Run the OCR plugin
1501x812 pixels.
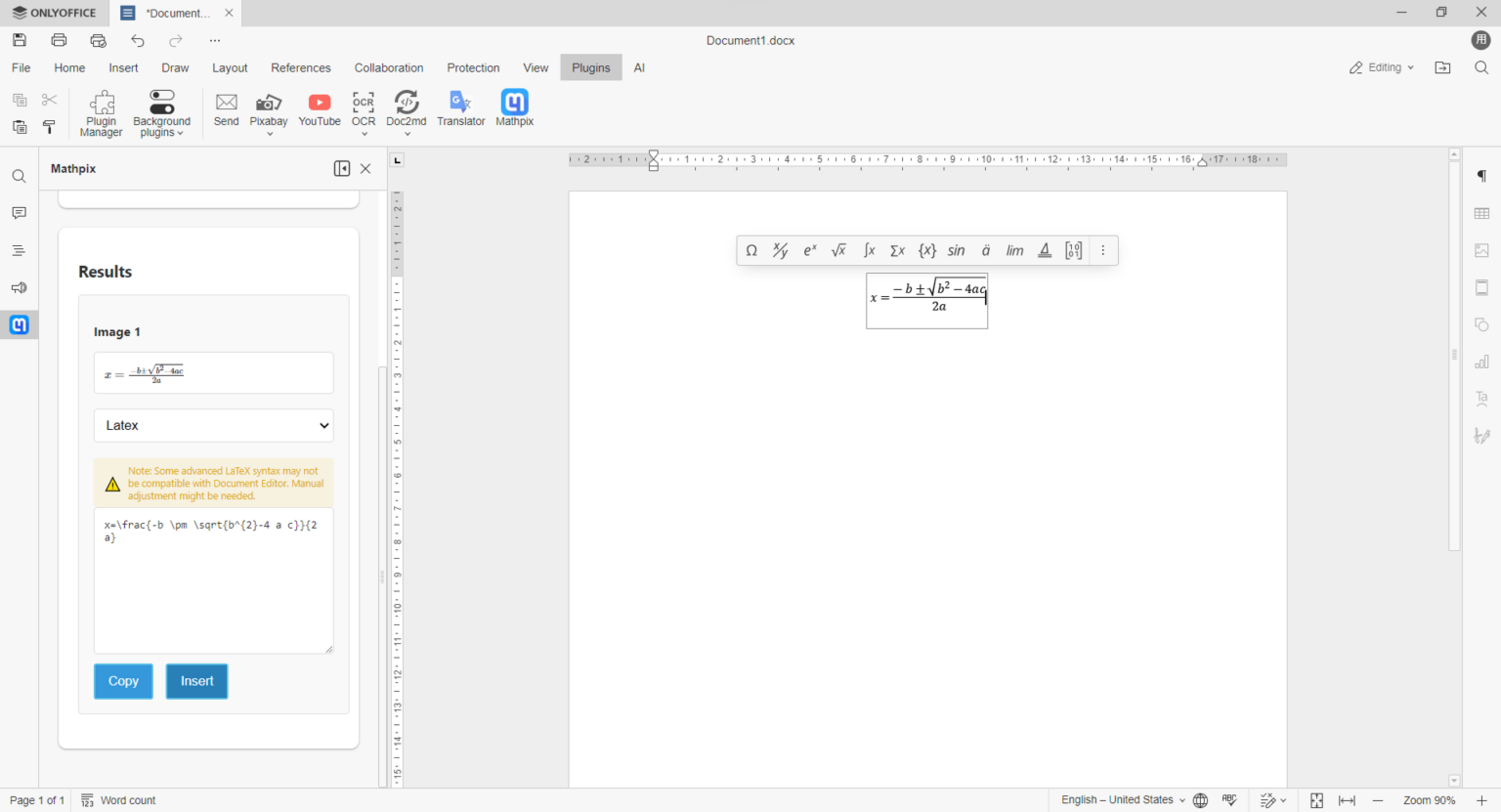pos(363,107)
